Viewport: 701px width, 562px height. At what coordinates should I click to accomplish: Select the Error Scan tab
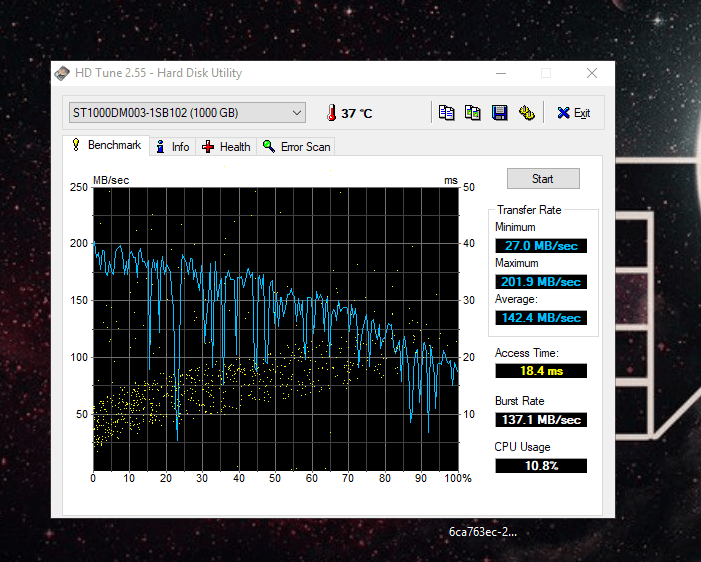(x=296, y=147)
